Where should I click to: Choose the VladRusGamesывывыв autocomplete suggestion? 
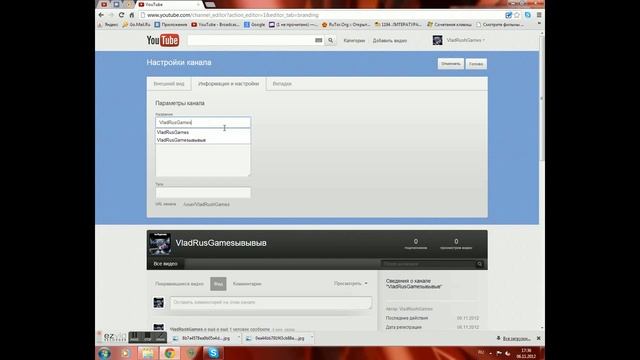tap(203, 140)
